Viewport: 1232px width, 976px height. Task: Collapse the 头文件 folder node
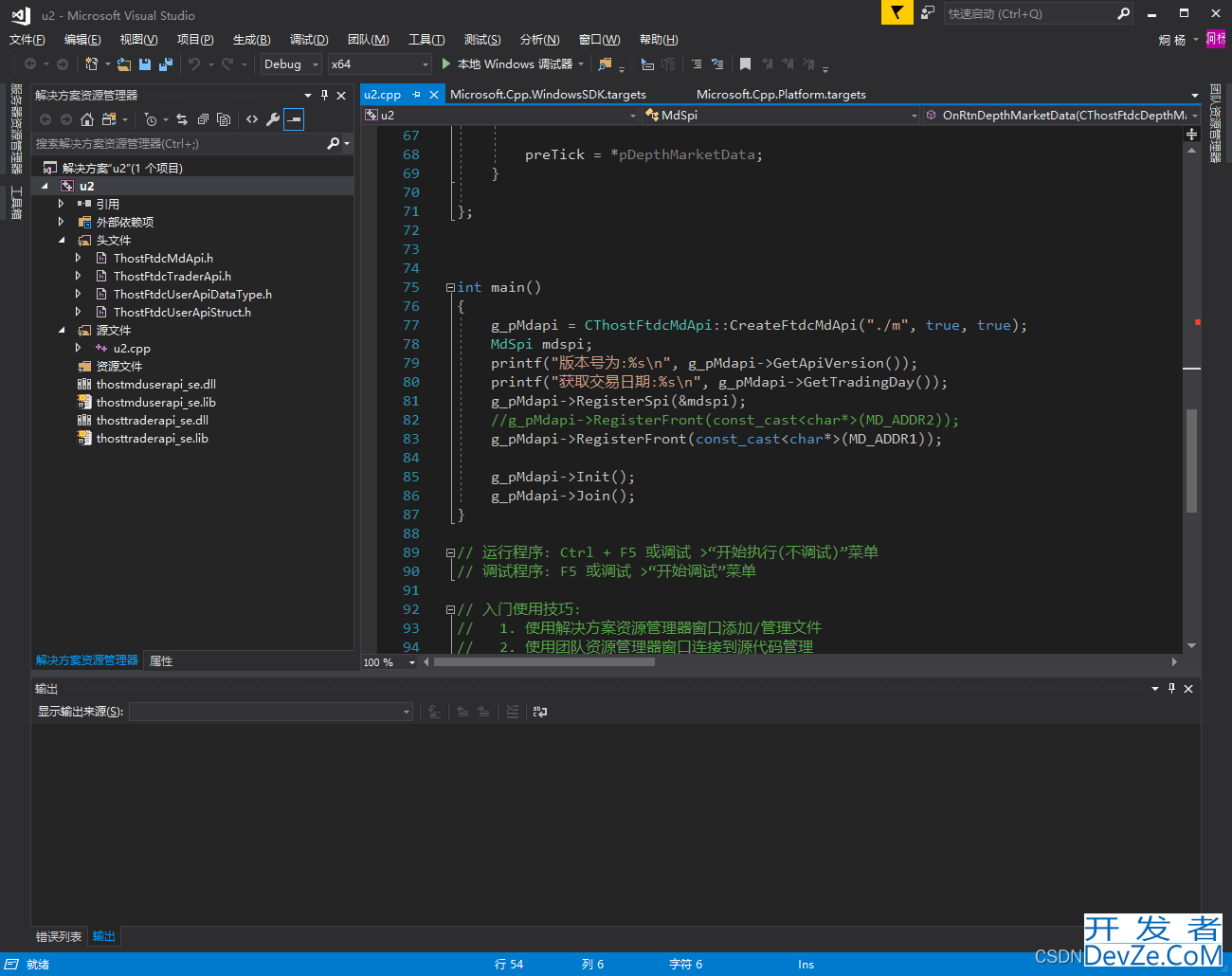pos(62,241)
